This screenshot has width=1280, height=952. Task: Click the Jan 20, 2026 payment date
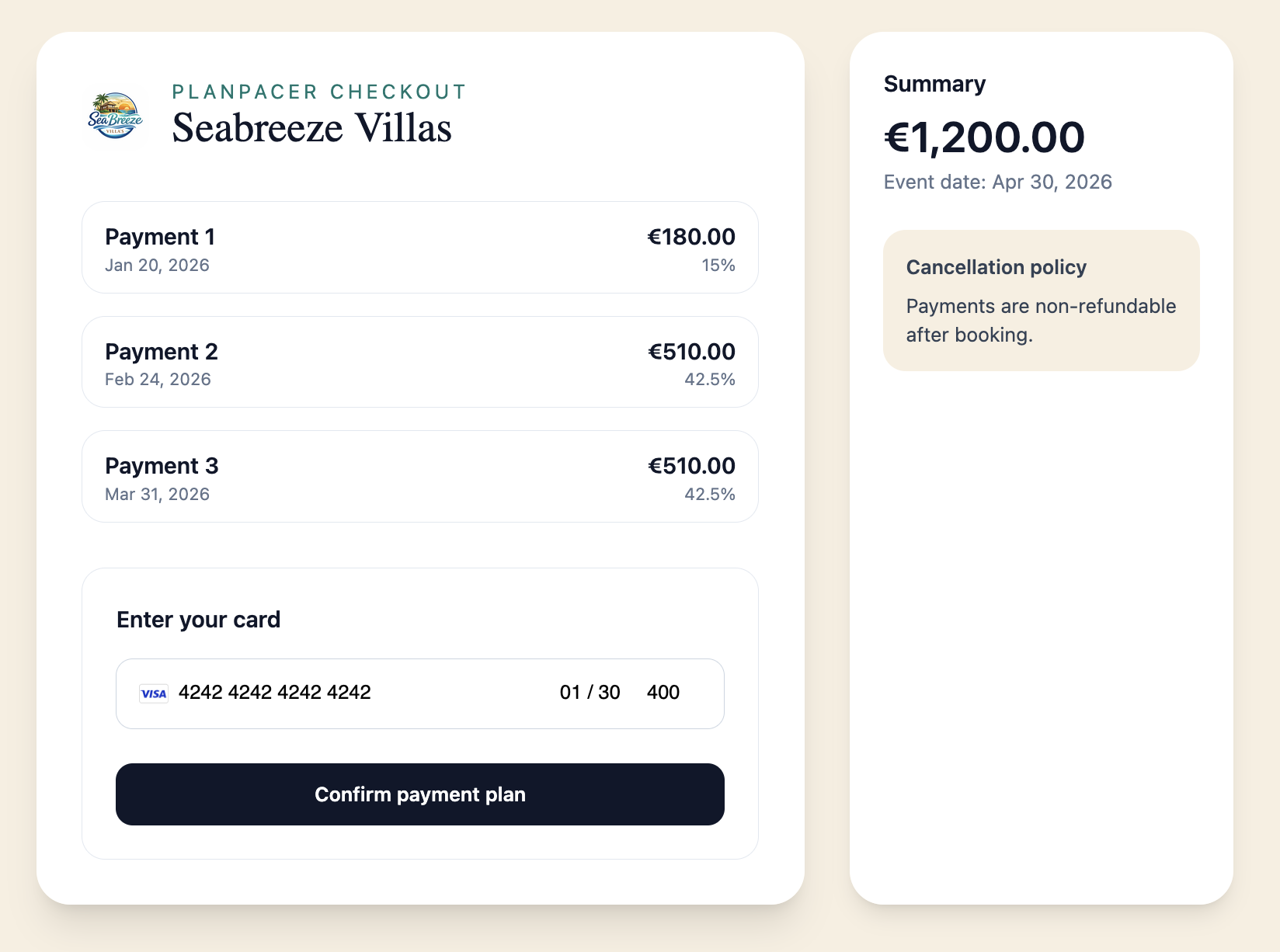tap(157, 265)
